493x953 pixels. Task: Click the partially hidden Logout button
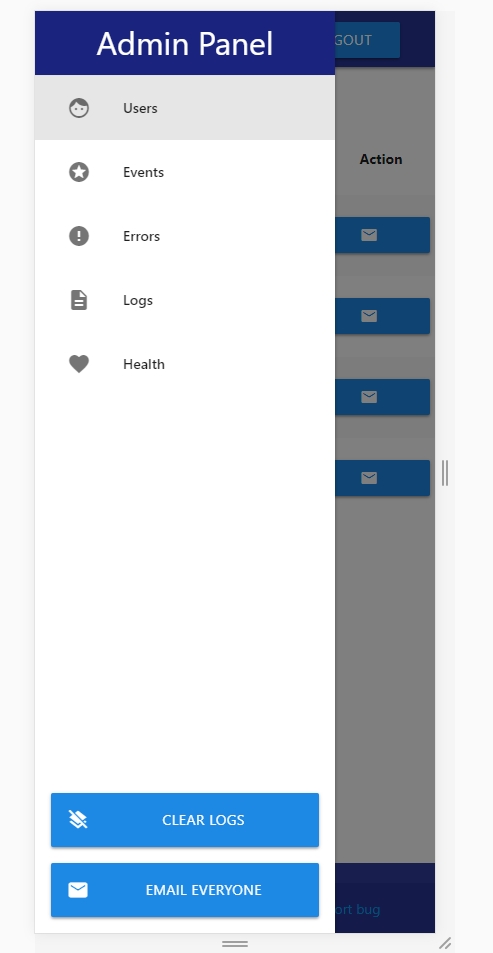367,40
